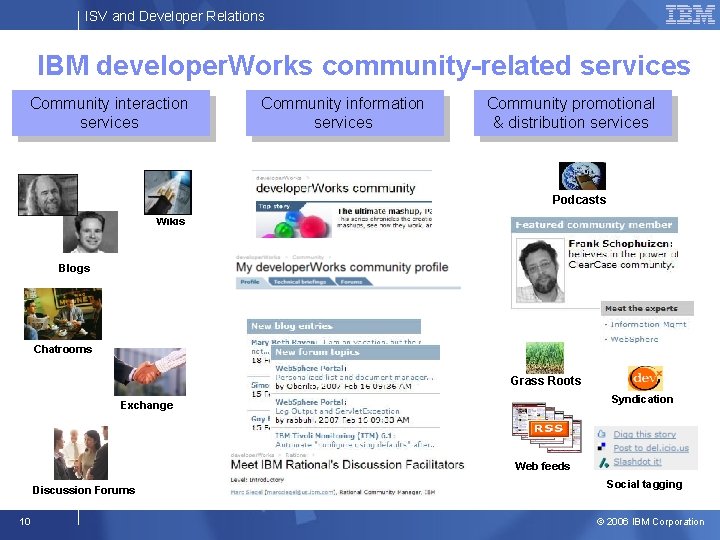
Task: Open WebSphere experts link
Action: (634, 339)
